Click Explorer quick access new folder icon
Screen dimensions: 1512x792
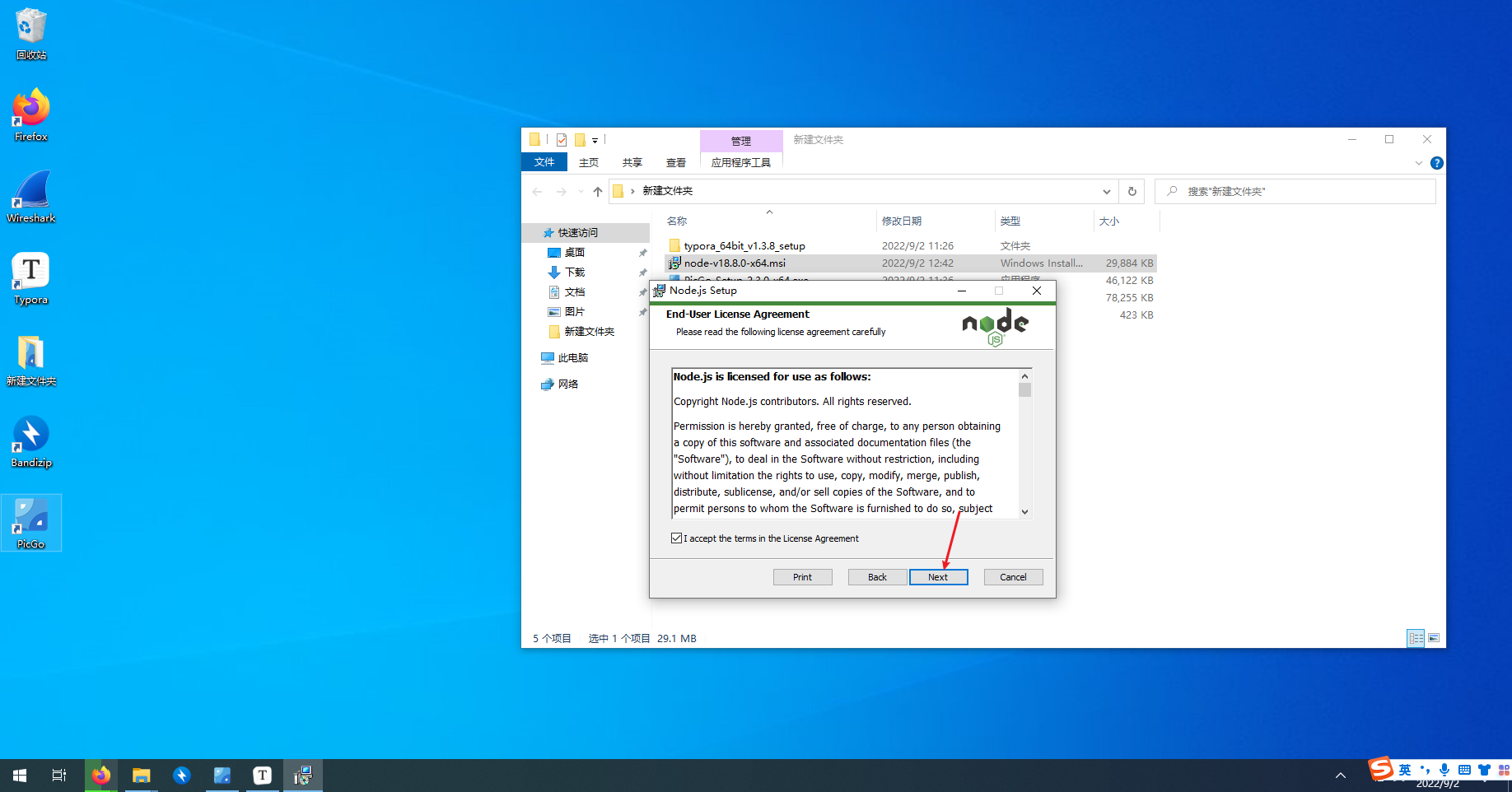(580, 140)
